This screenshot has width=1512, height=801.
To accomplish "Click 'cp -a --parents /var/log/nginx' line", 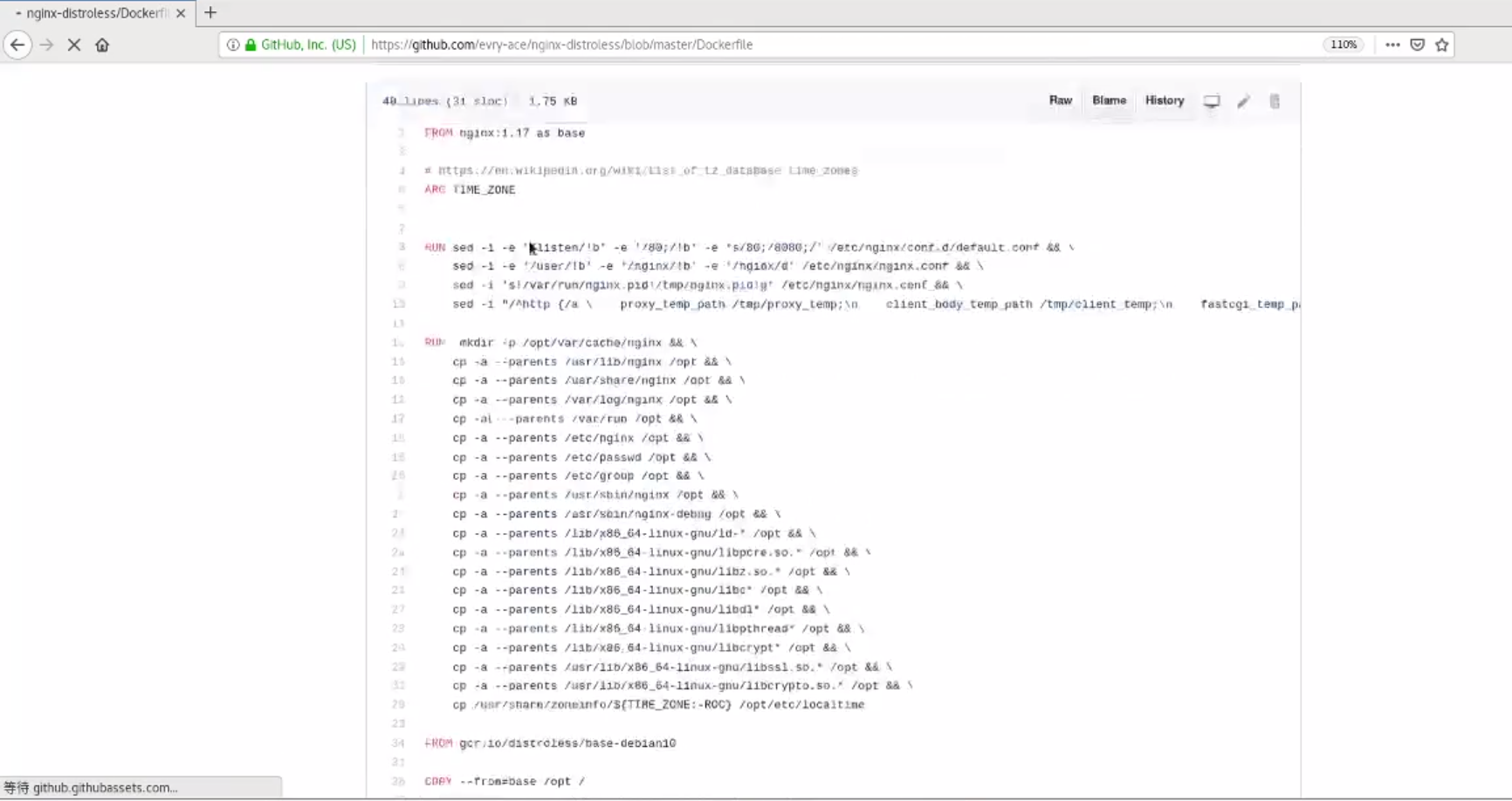I will 592,400.
